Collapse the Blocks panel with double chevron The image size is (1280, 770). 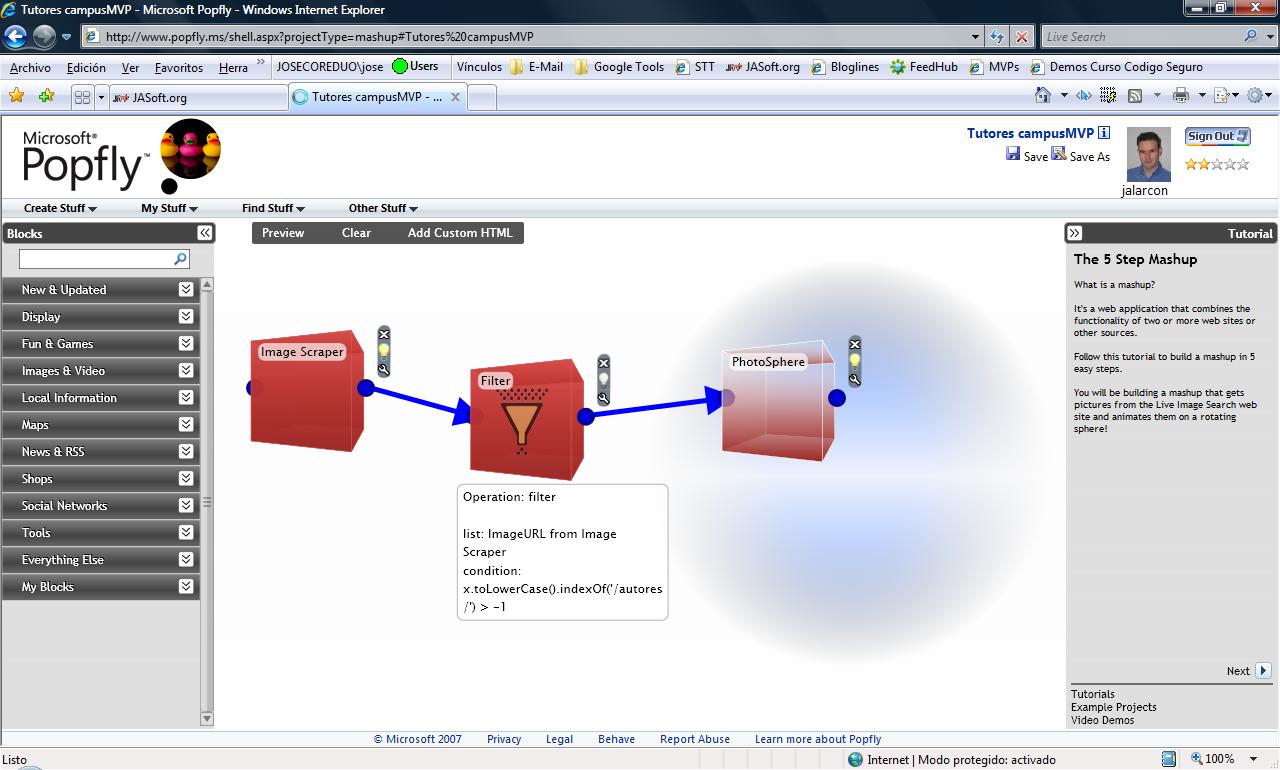tap(205, 233)
